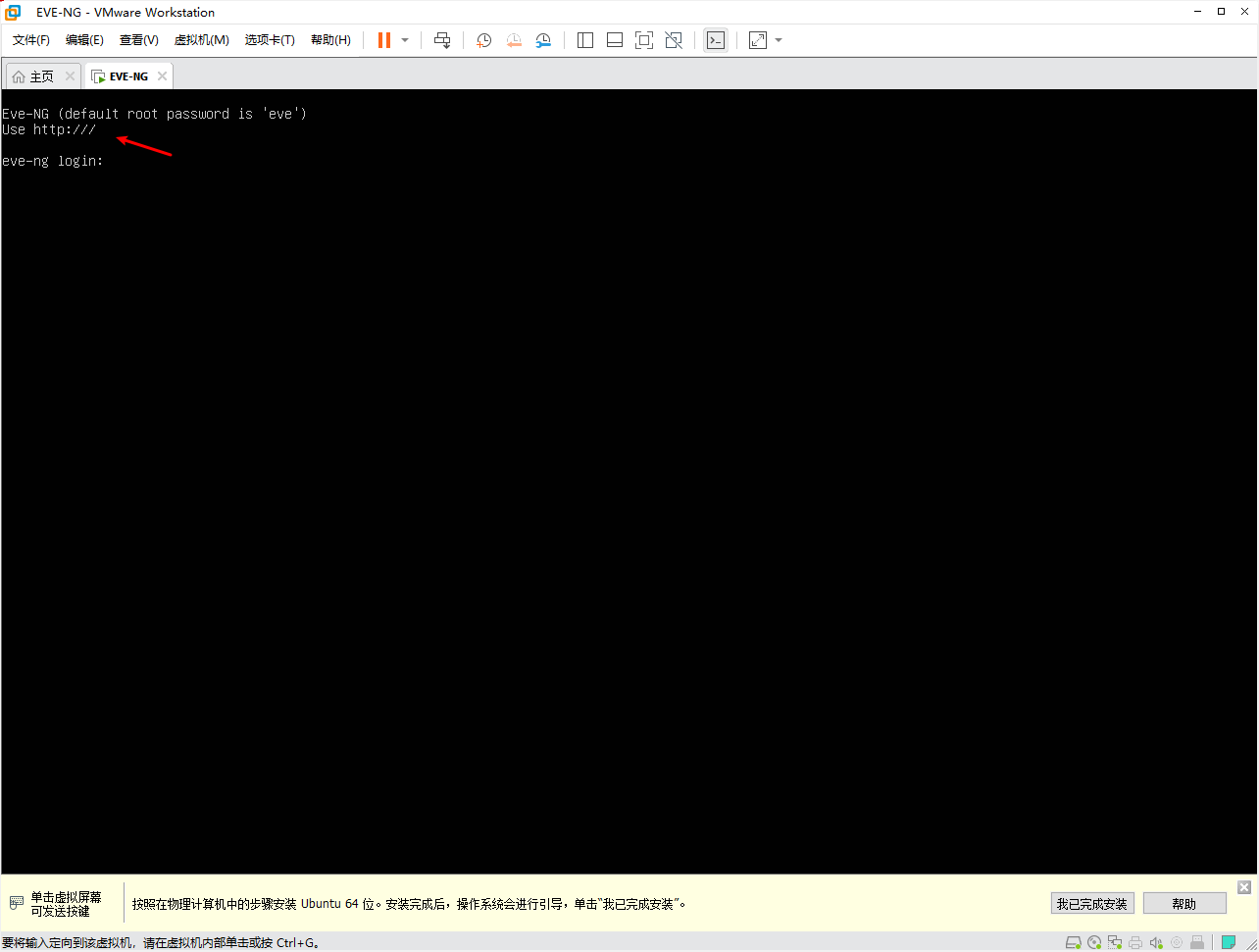Click the printer status icon
This screenshot has height=952, width=1259.
(1135, 942)
